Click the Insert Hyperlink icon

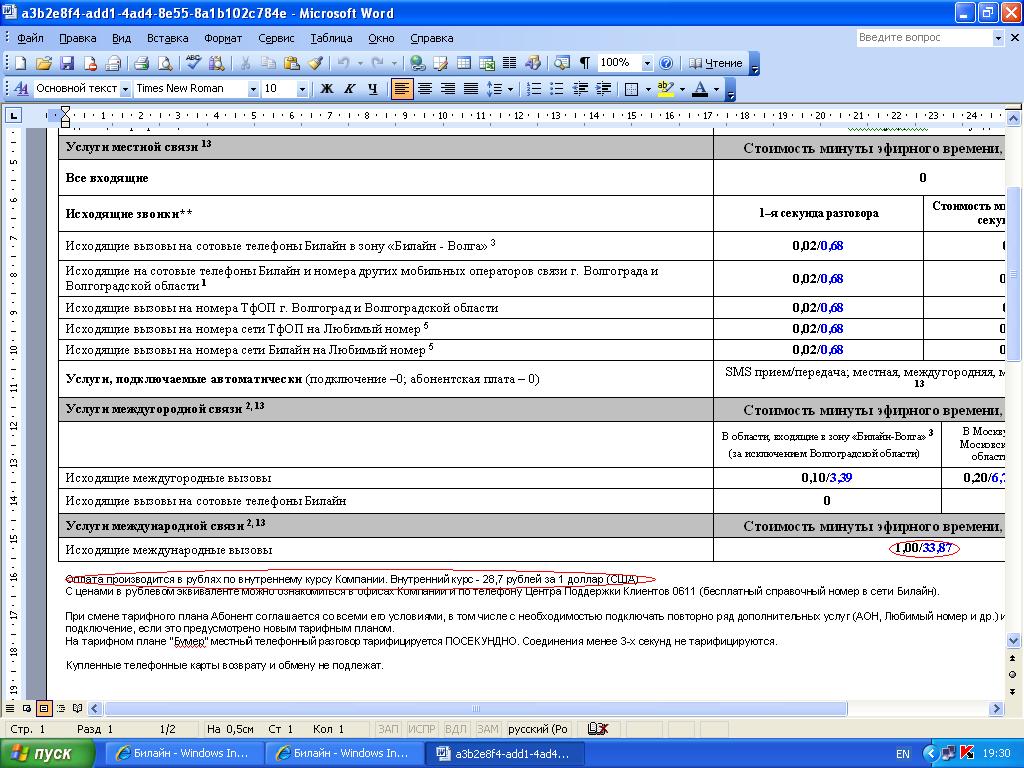[417, 63]
